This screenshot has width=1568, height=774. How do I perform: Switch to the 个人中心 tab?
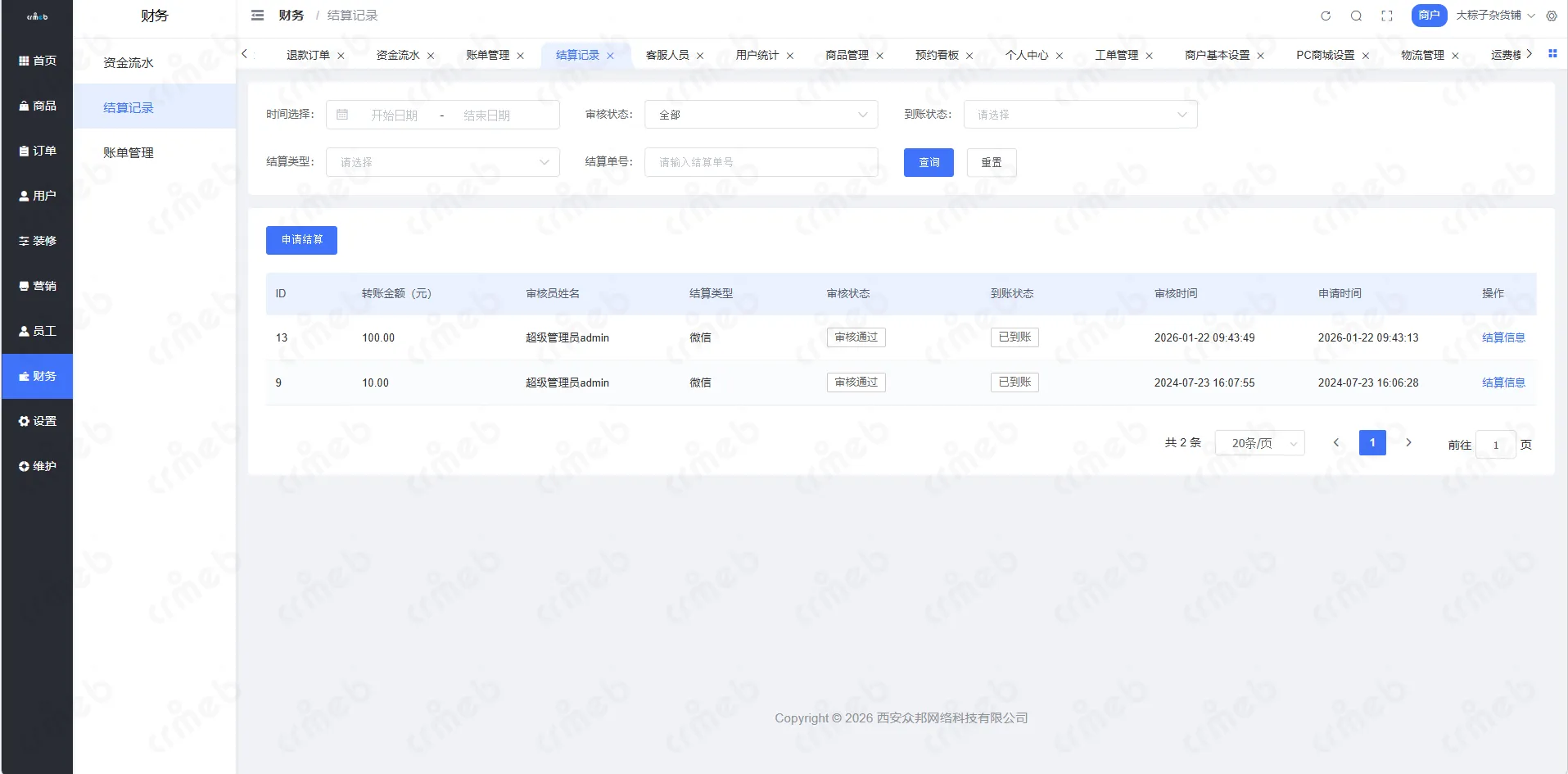pos(1027,55)
